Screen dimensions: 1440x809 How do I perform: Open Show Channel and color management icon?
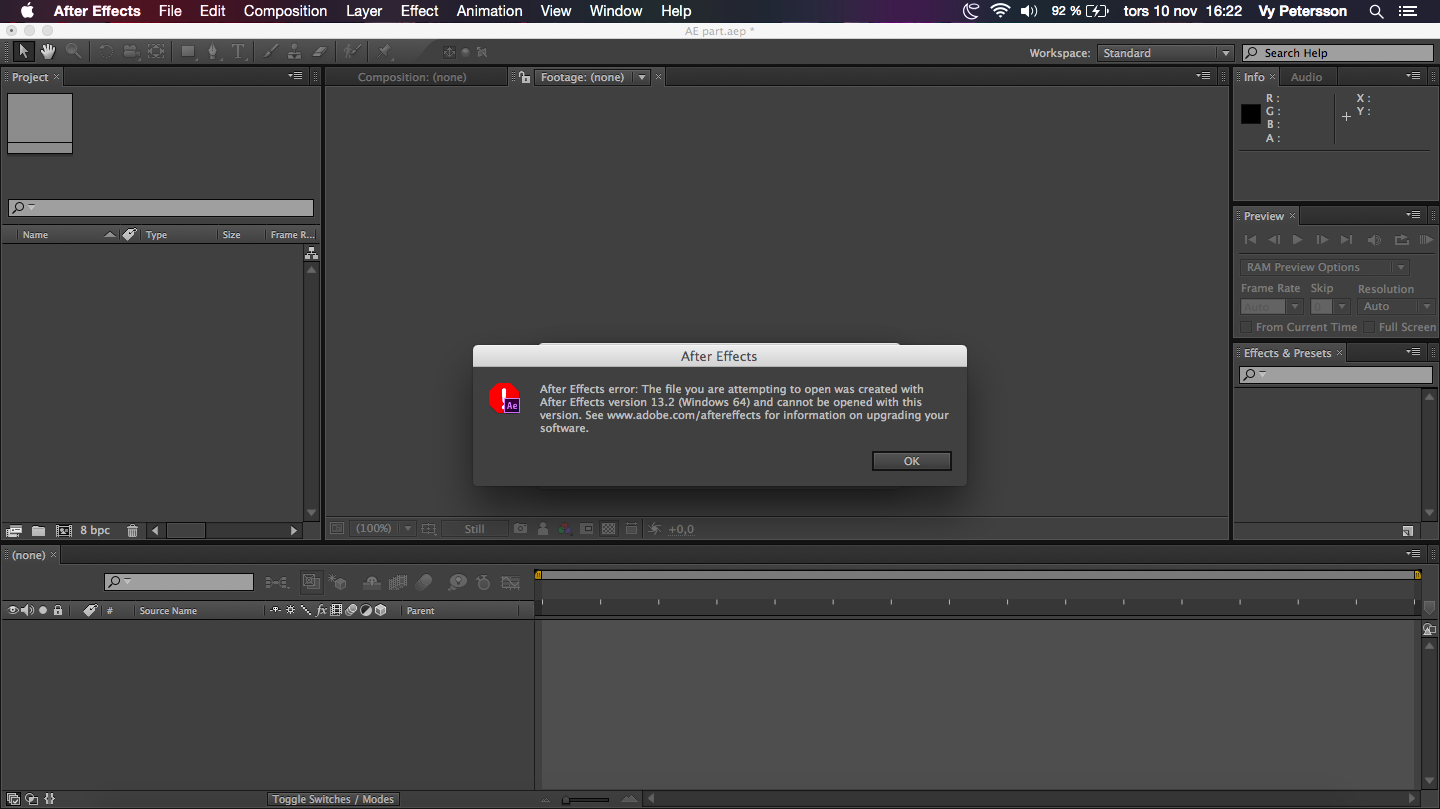click(x=565, y=529)
